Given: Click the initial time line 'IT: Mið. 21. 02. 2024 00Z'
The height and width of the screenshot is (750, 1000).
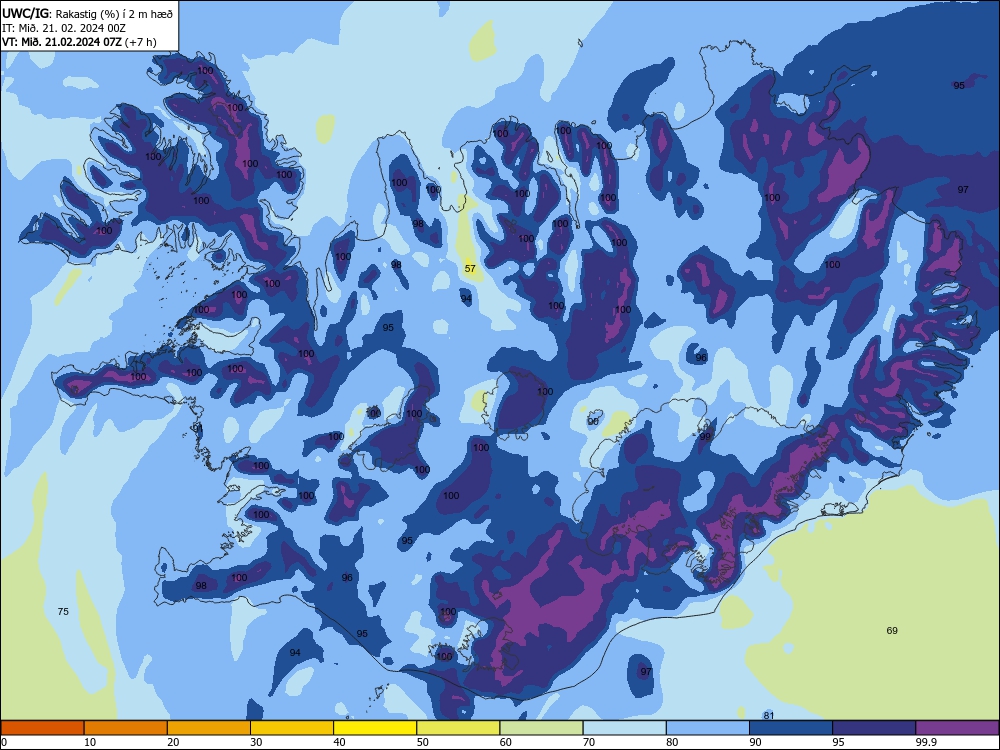Looking at the screenshot, I should (64, 27).
